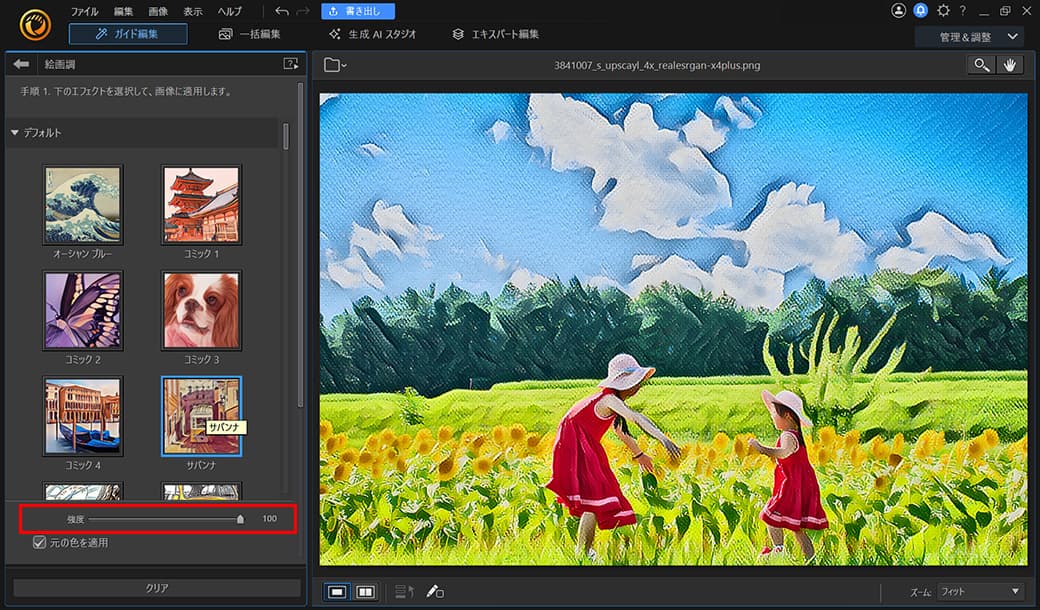The image size is (1040, 610).
Task: Click the undo arrow icon
Action: (281, 11)
